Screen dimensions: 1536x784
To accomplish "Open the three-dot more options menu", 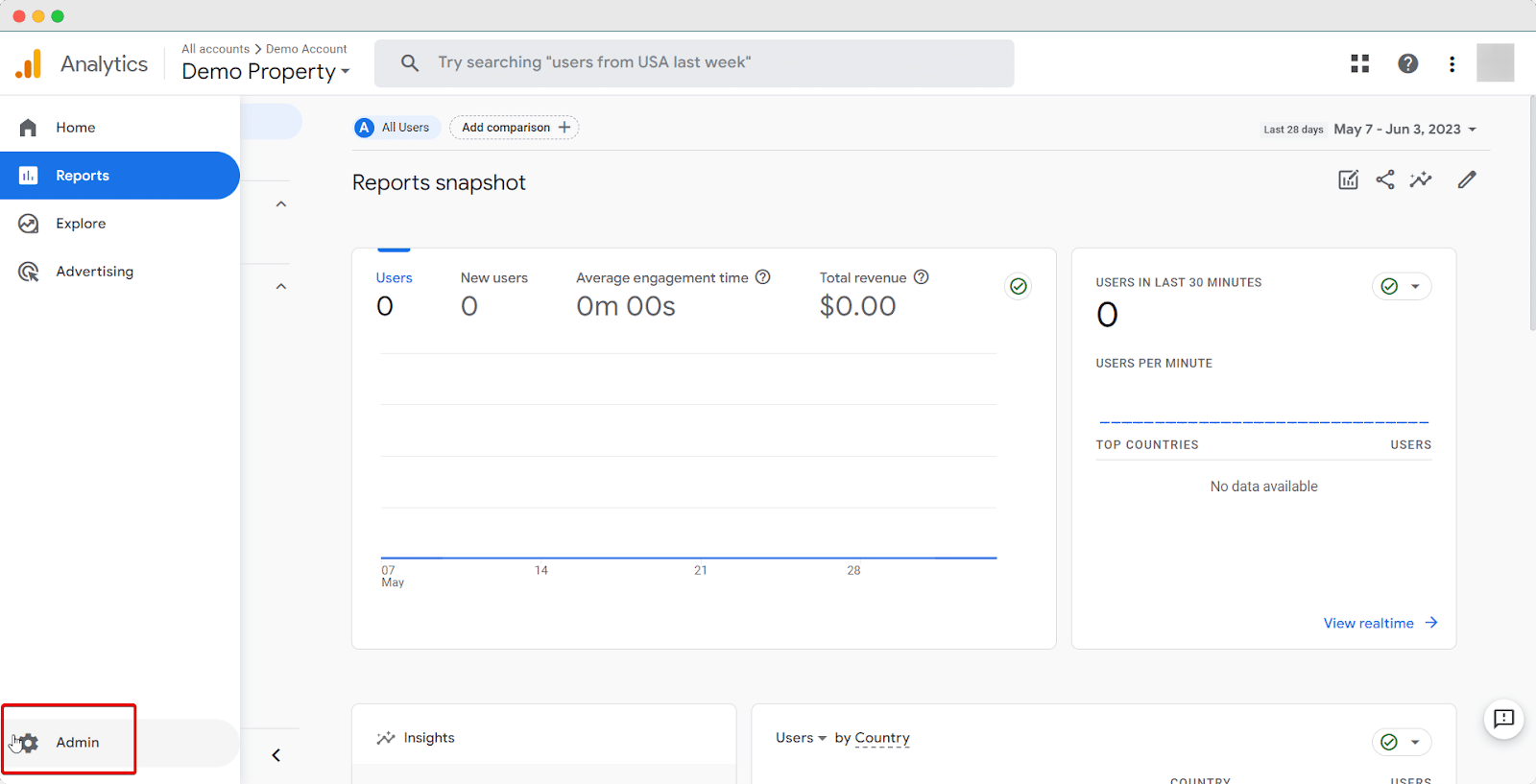I will 1452,64.
